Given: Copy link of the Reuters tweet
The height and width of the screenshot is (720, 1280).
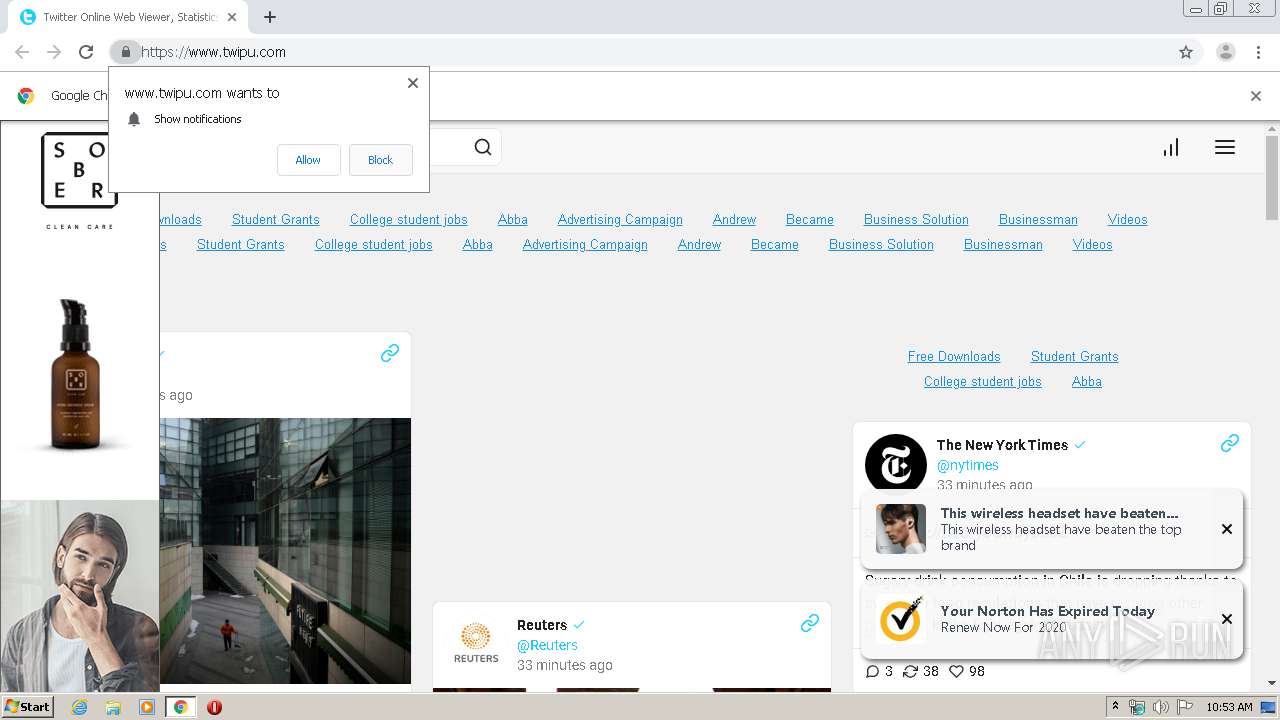Looking at the screenshot, I should pos(810,623).
